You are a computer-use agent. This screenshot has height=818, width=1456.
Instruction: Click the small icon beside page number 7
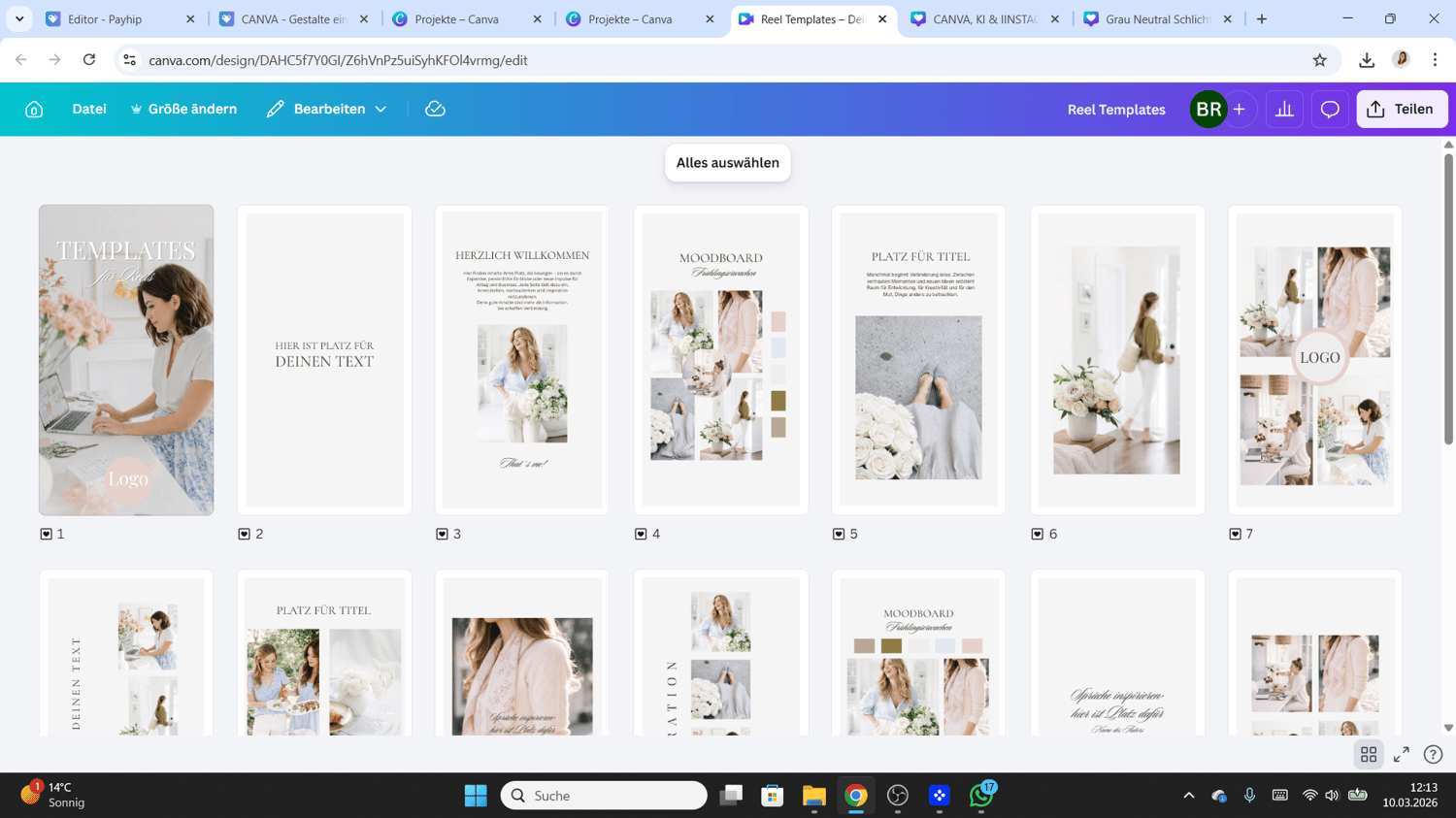[x=1235, y=534]
